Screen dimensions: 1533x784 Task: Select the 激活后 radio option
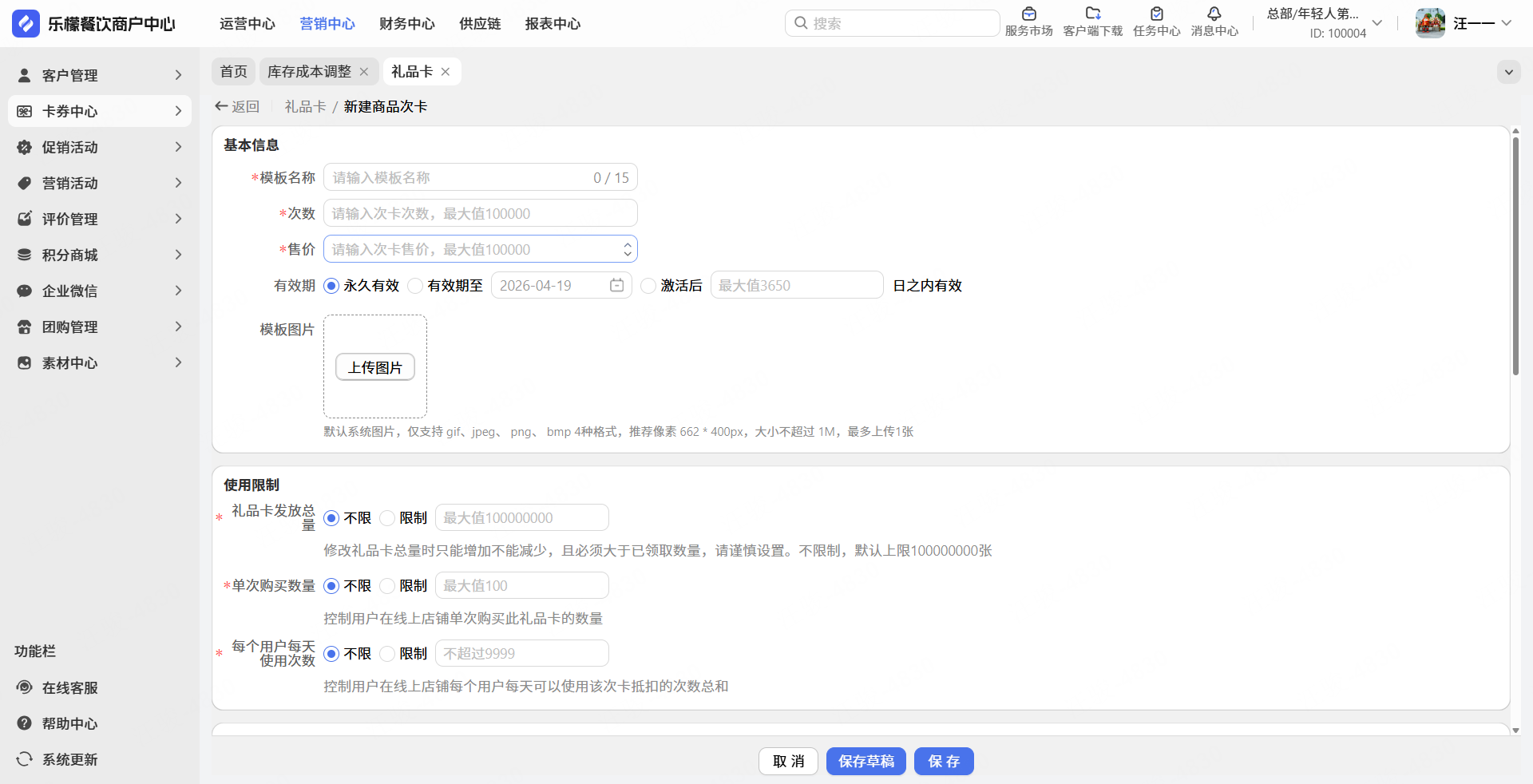648,286
